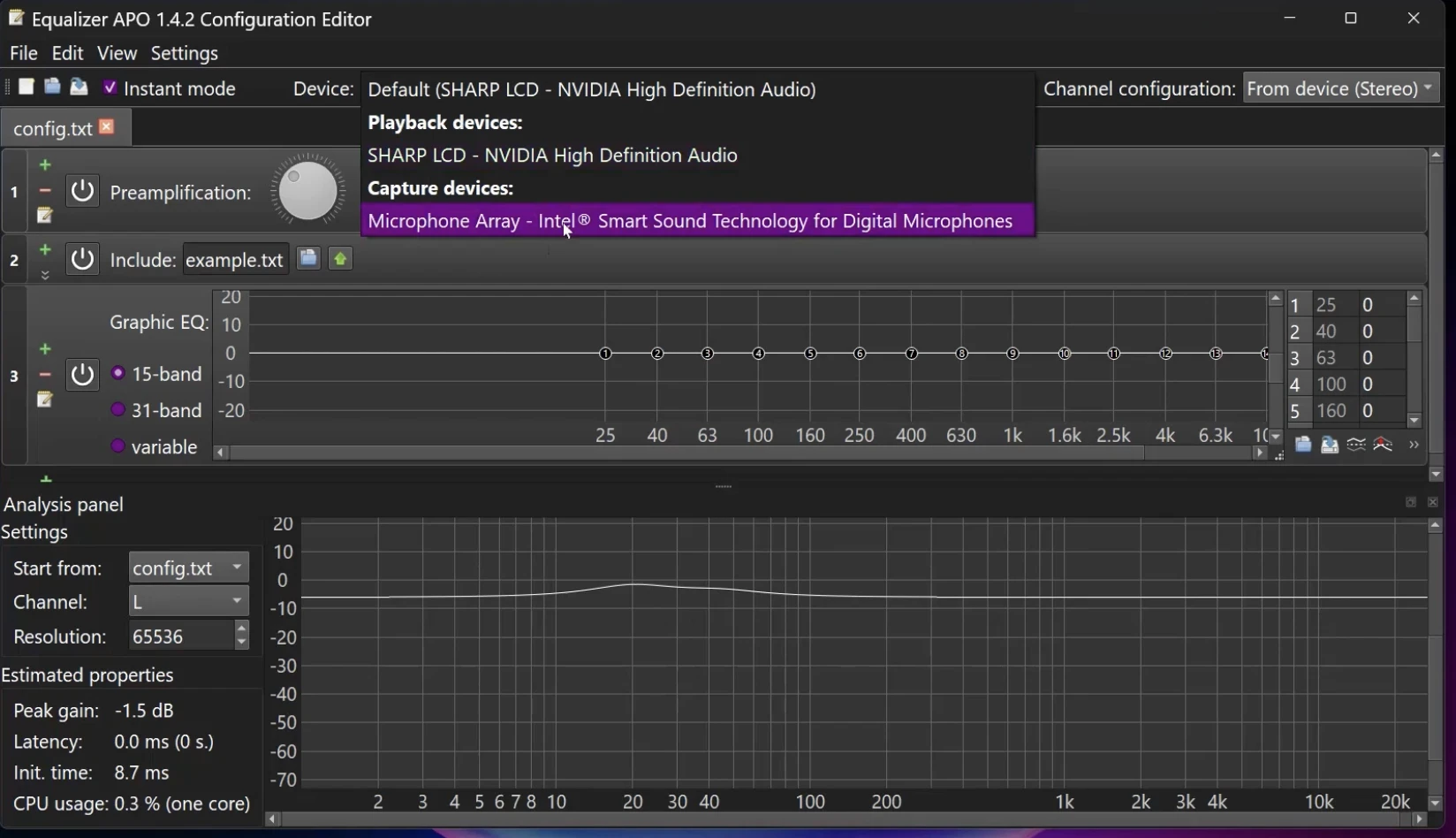Expand the Include filter with double chevron
The image size is (1456, 838).
pyautogui.click(x=45, y=275)
